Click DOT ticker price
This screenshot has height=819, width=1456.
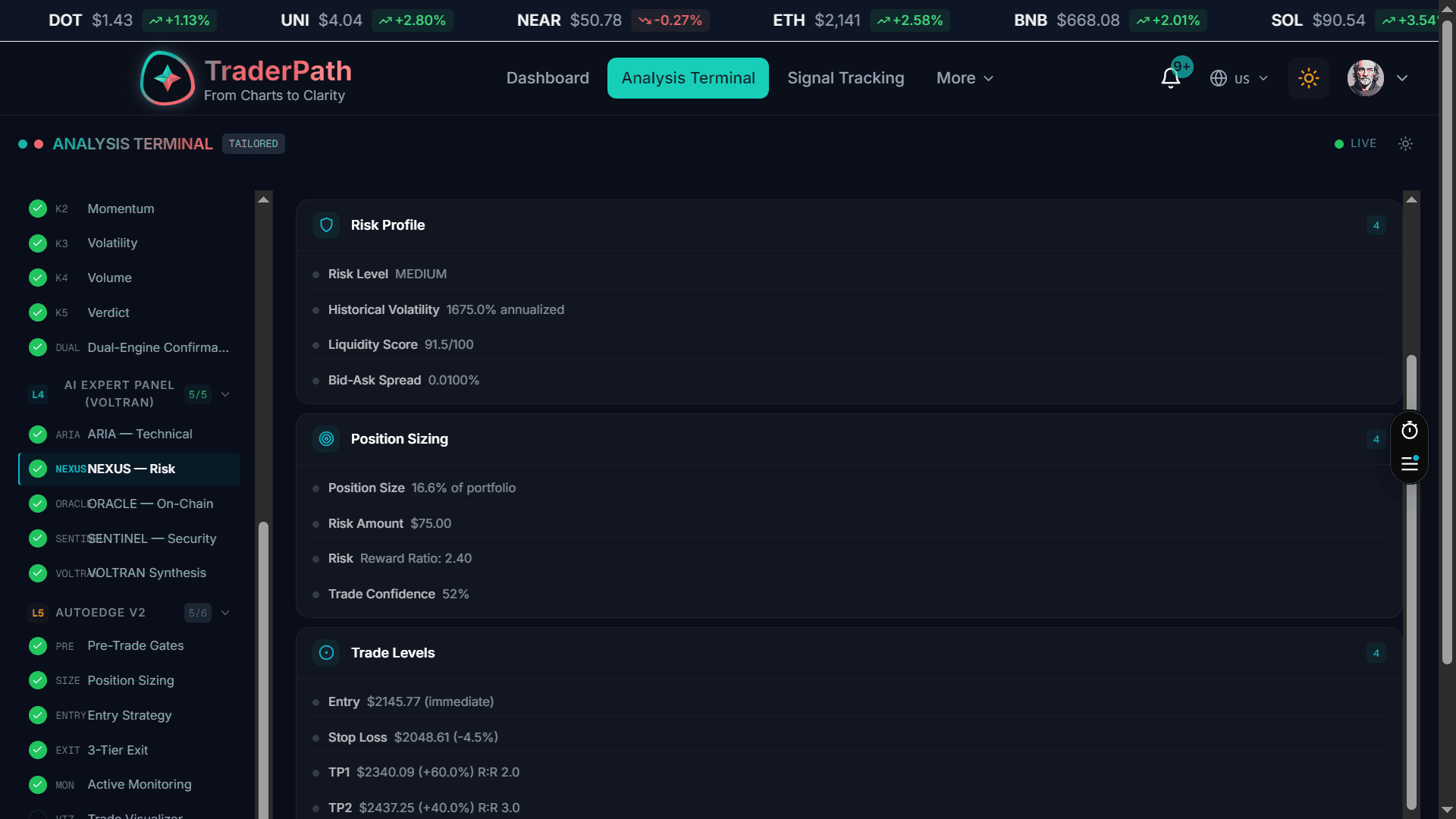coord(111,20)
